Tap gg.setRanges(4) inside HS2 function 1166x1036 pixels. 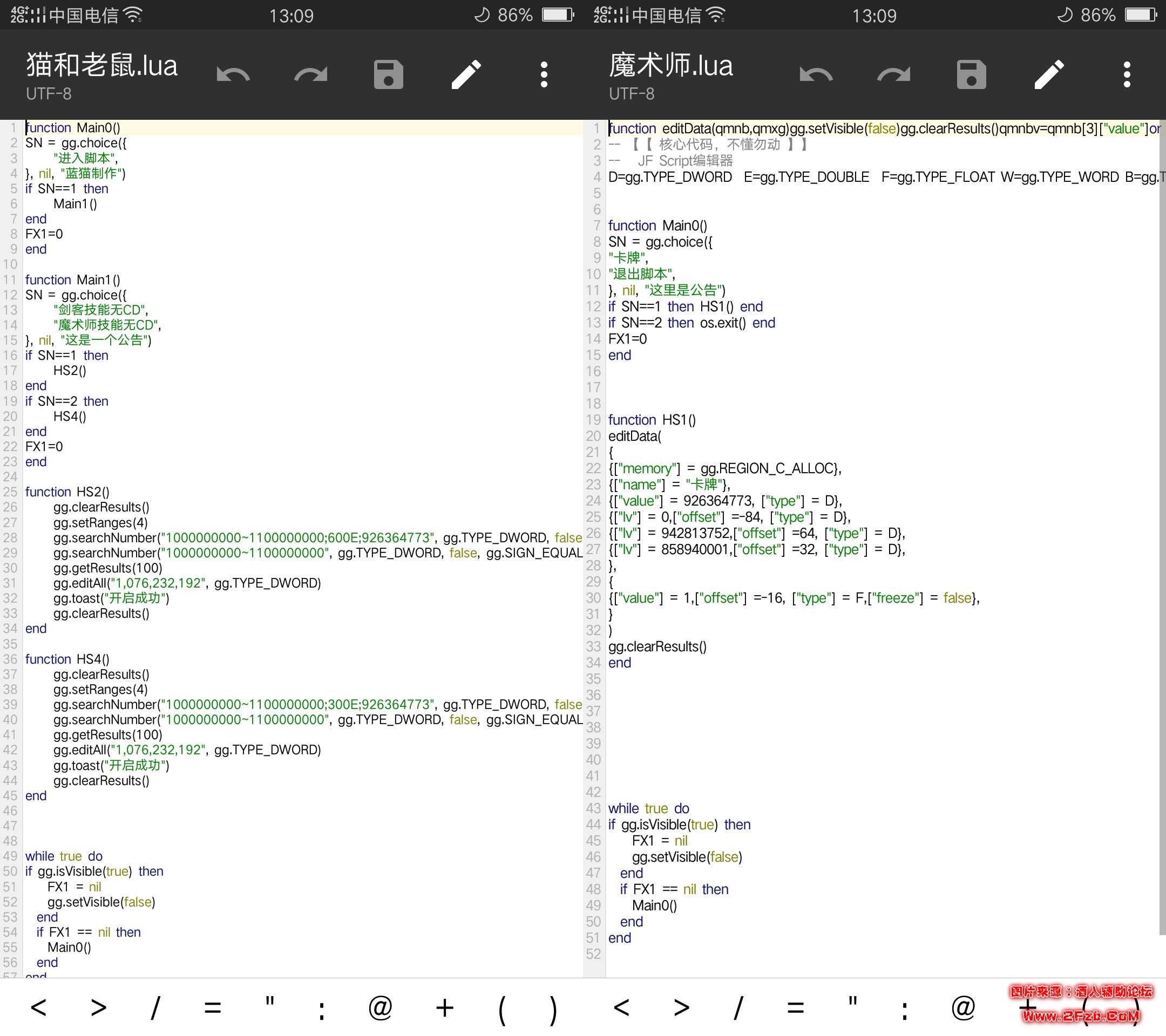[100, 523]
